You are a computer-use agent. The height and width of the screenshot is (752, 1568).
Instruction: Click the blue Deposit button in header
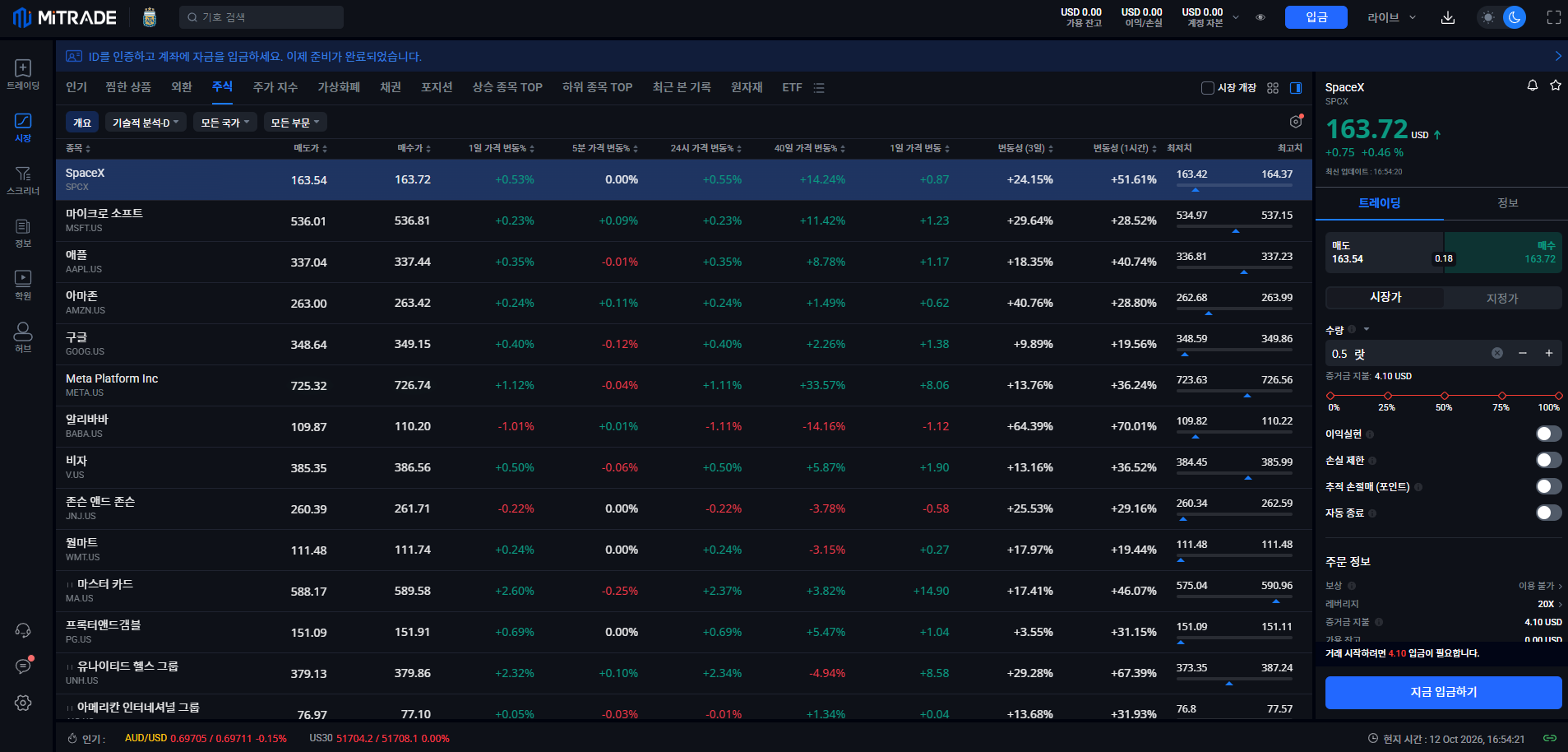1316,17
